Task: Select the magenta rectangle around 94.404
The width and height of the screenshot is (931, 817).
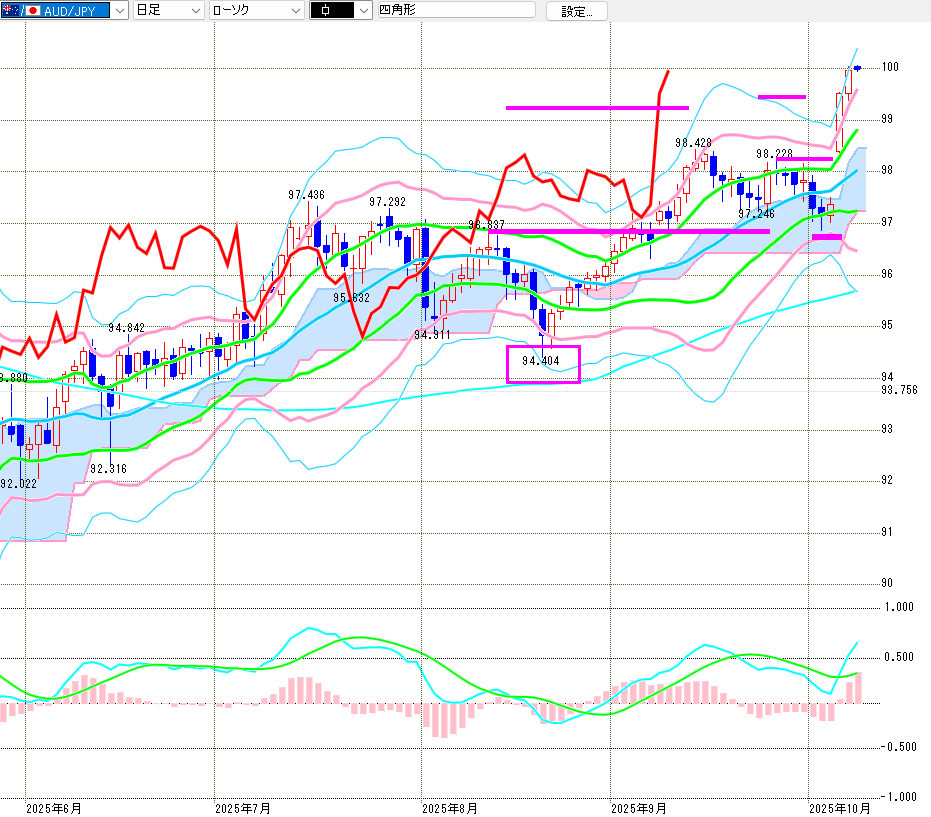Action: pos(543,364)
